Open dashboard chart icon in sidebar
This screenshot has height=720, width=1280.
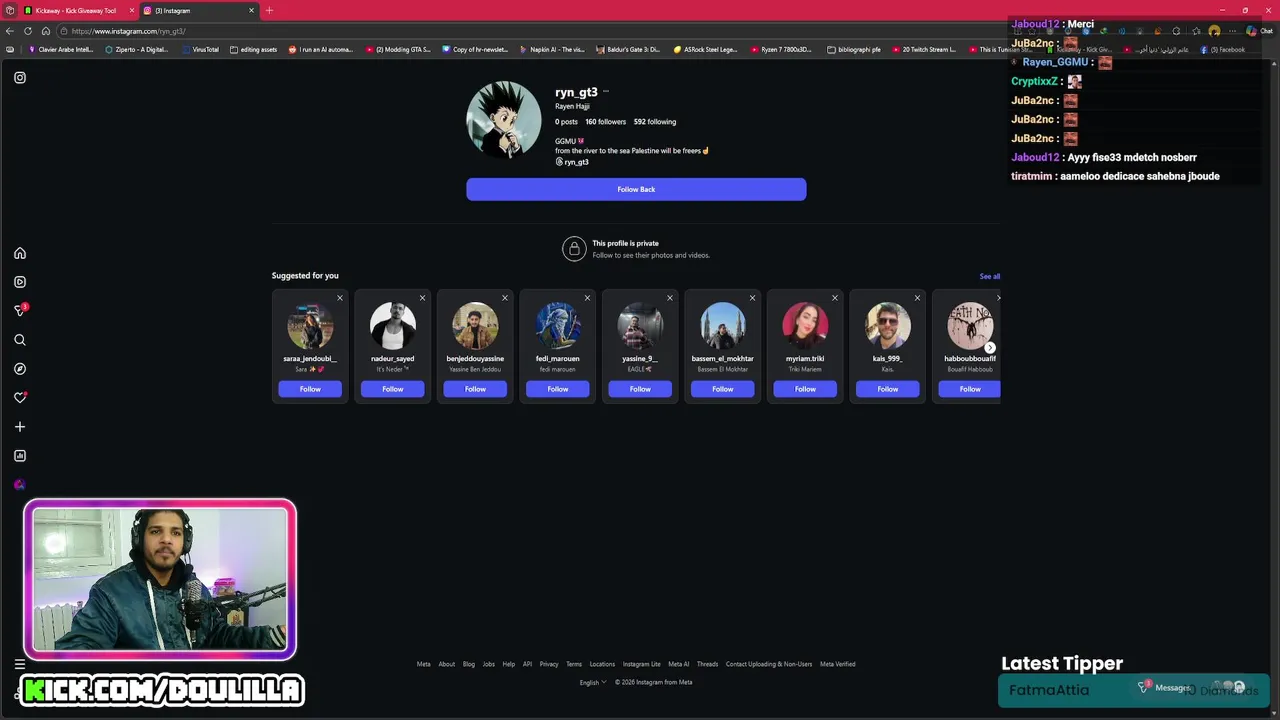(20, 456)
